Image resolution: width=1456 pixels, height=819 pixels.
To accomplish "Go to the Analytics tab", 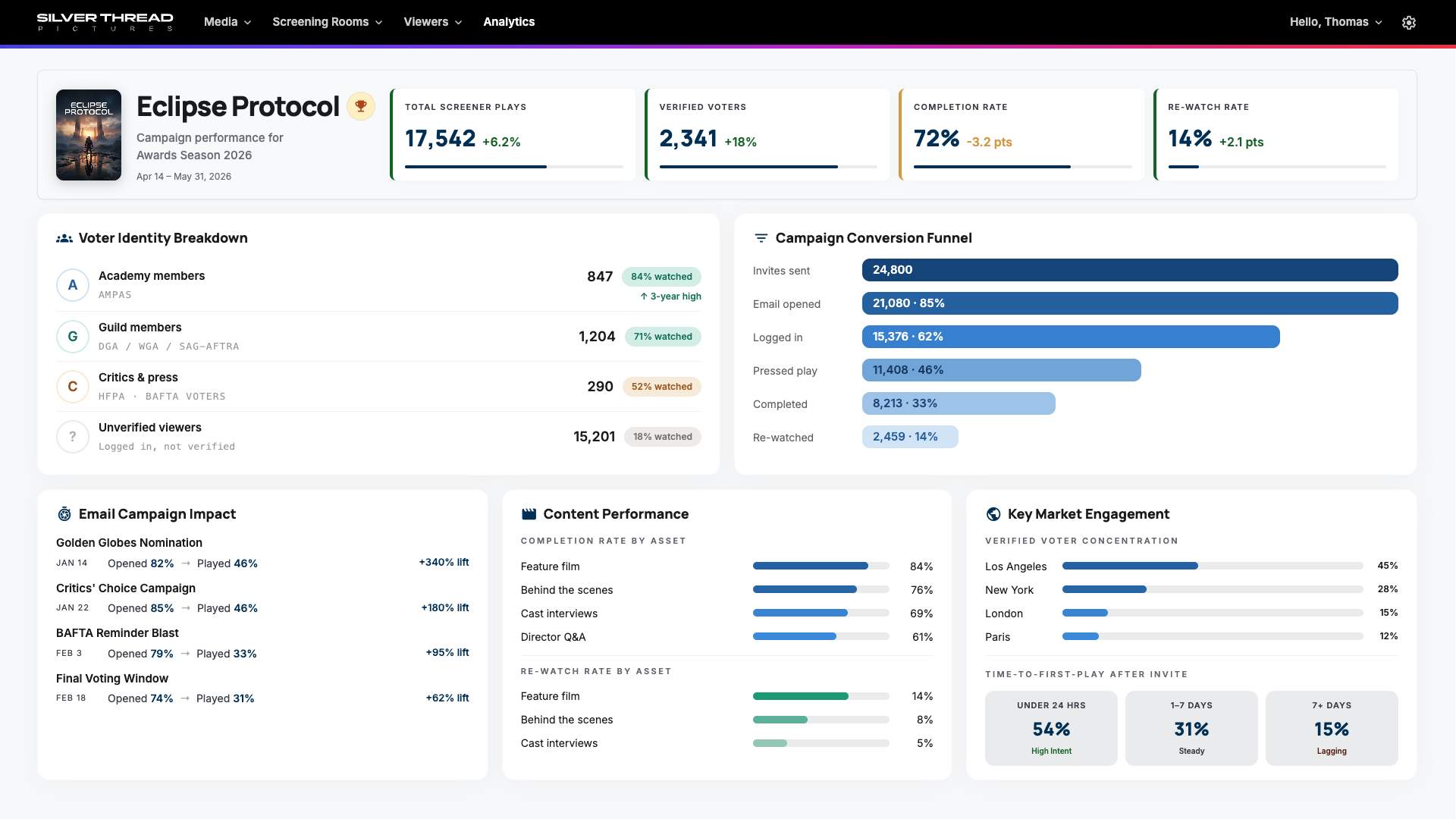I will pos(509,22).
